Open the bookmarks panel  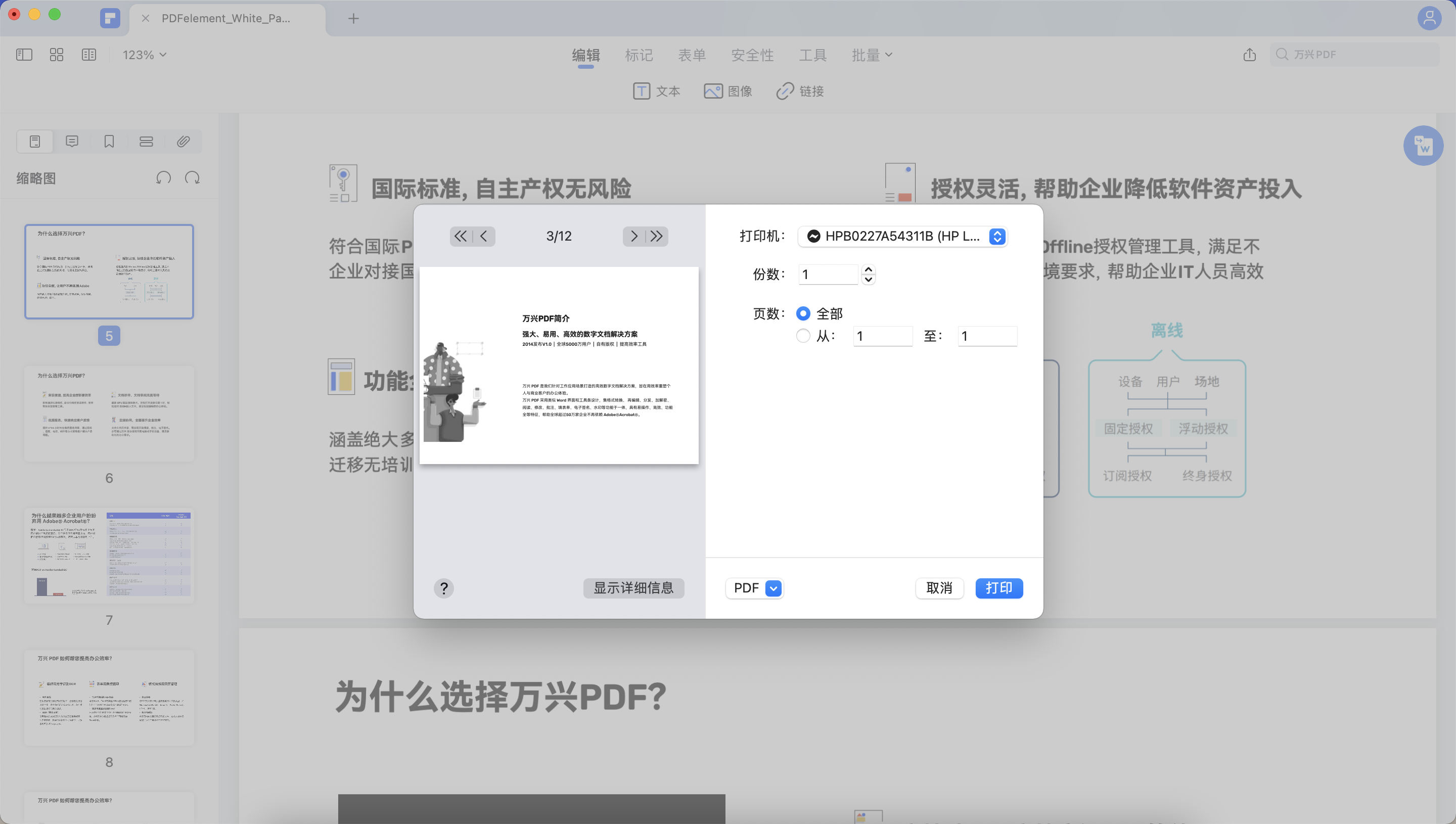(108, 141)
